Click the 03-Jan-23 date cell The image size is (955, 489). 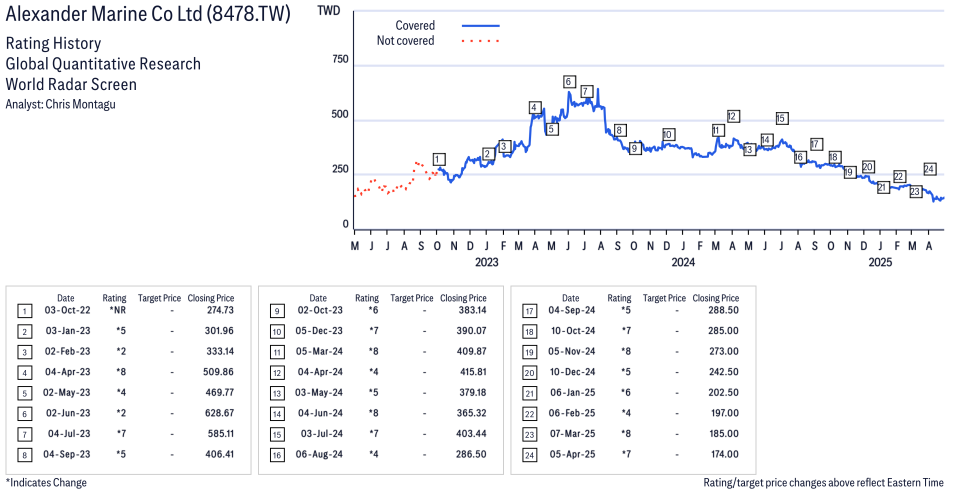click(67, 331)
